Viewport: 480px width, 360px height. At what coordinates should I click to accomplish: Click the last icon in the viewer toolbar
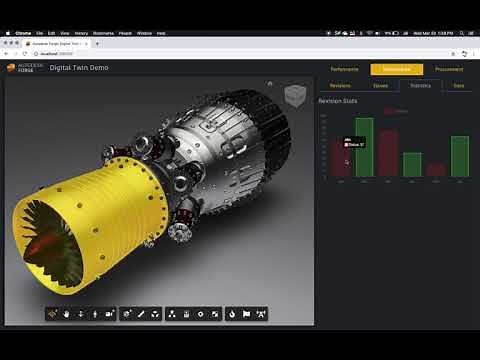[261, 314]
